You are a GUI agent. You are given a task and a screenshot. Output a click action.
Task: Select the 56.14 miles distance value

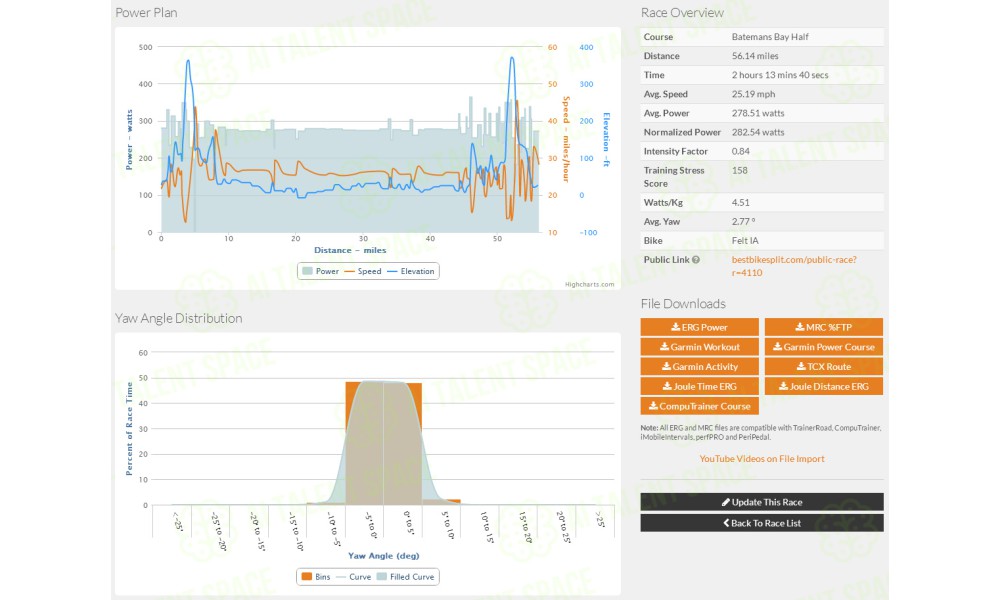[x=755, y=56]
